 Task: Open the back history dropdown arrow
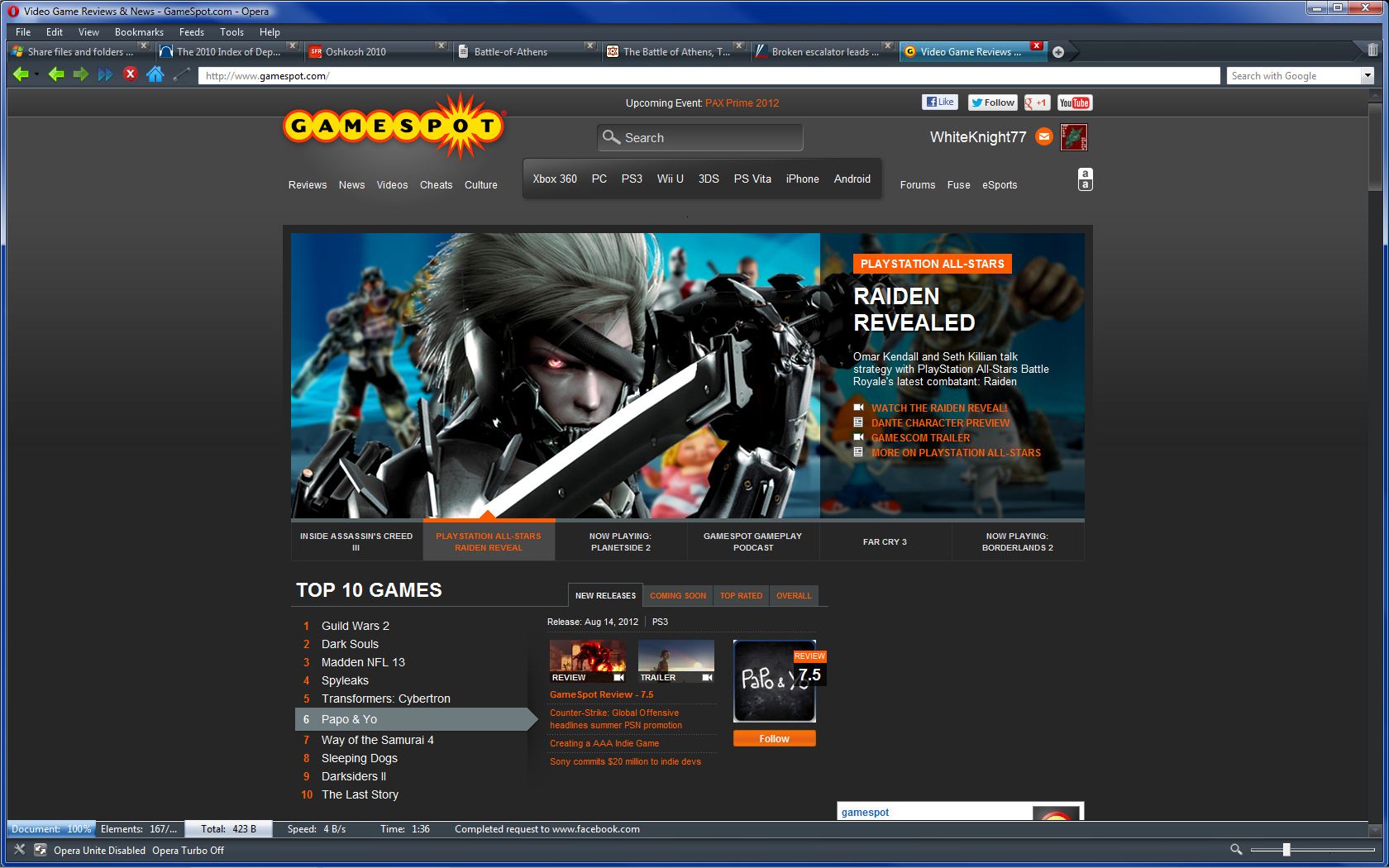[36, 75]
